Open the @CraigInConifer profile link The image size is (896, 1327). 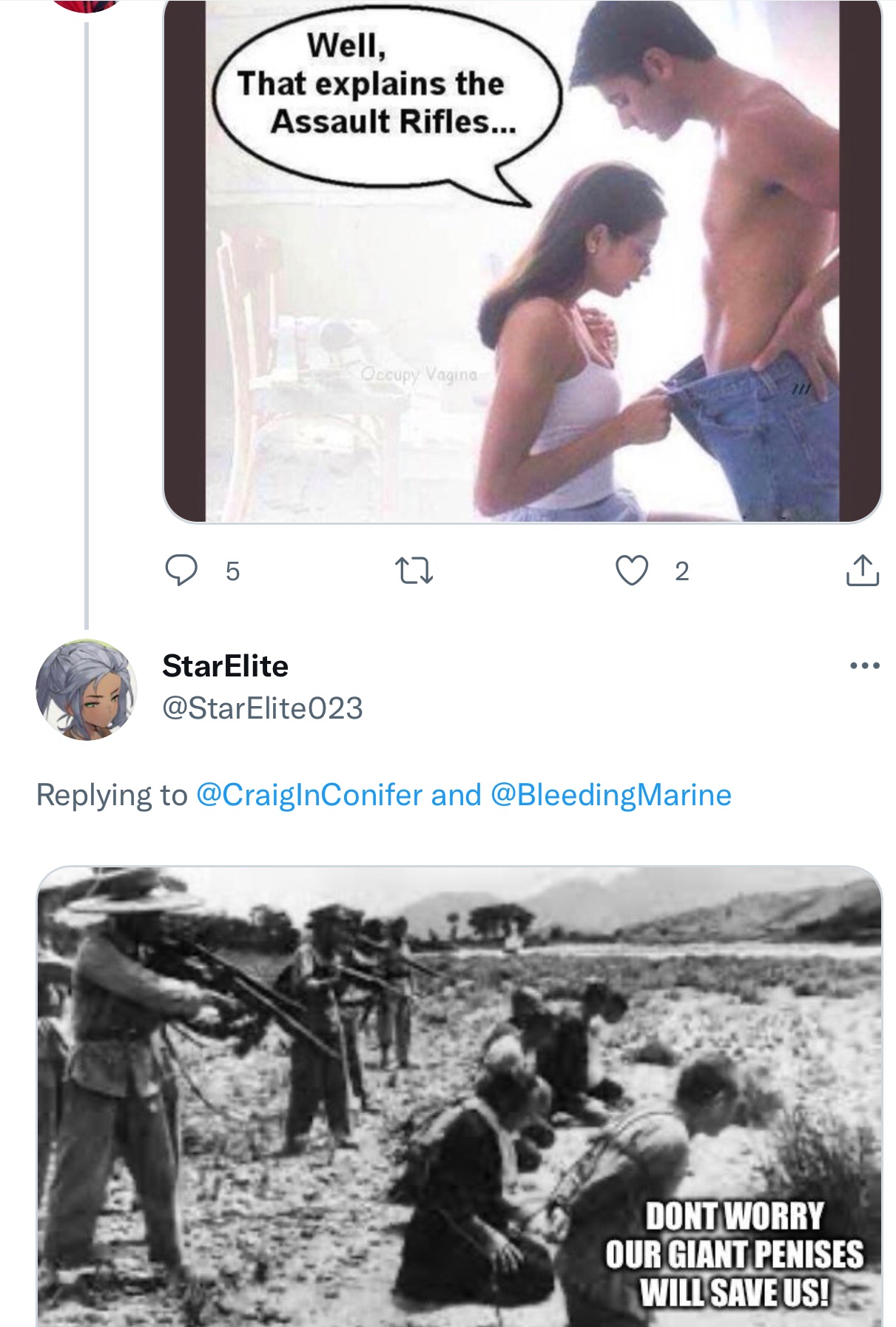coord(309,795)
